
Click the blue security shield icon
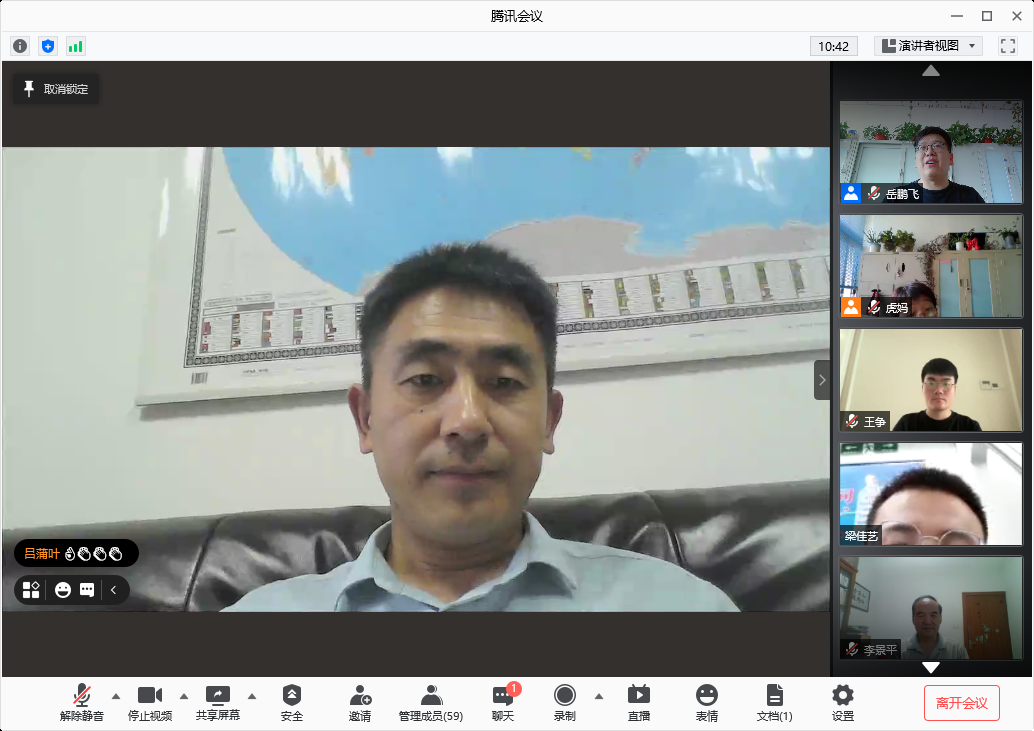click(48, 46)
